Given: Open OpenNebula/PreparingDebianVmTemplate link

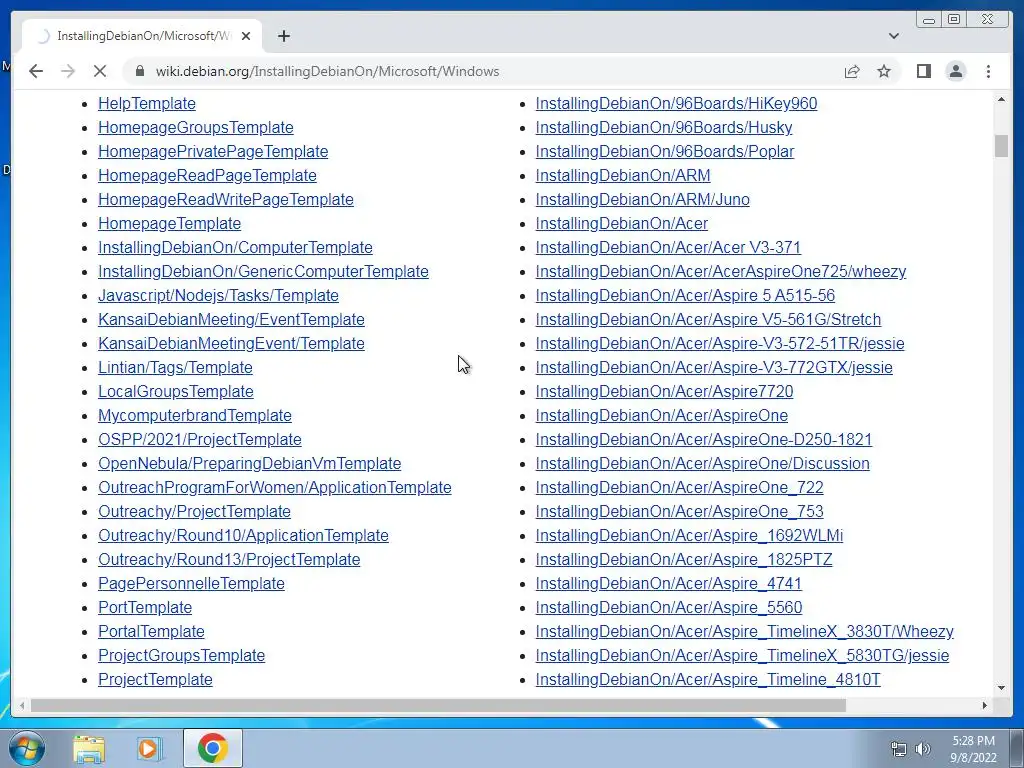Looking at the screenshot, I should coord(249,463).
